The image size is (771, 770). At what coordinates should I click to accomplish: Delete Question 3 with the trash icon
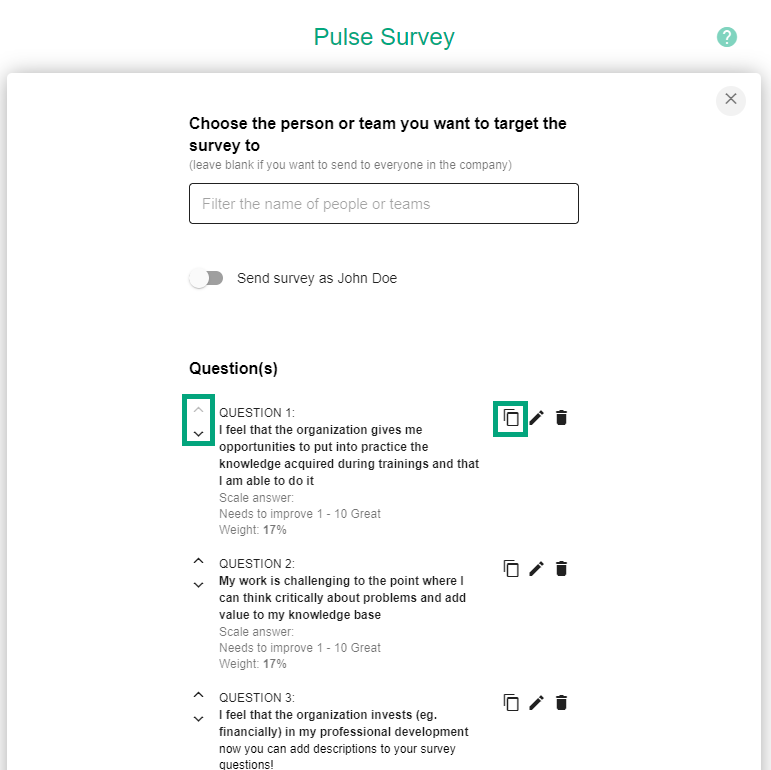[x=561, y=703]
